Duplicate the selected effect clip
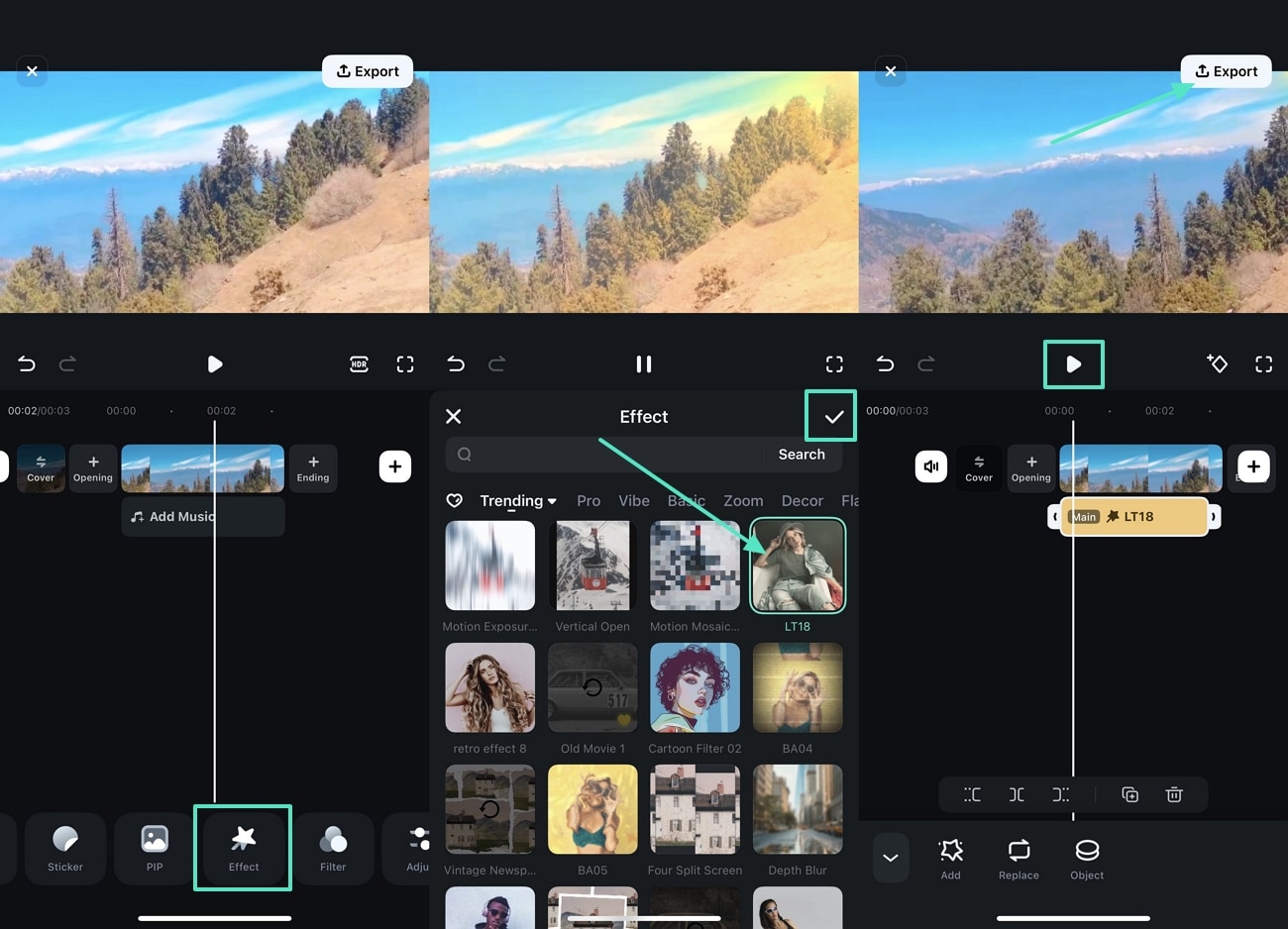Viewport: 1288px width, 929px height. (1130, 794)
